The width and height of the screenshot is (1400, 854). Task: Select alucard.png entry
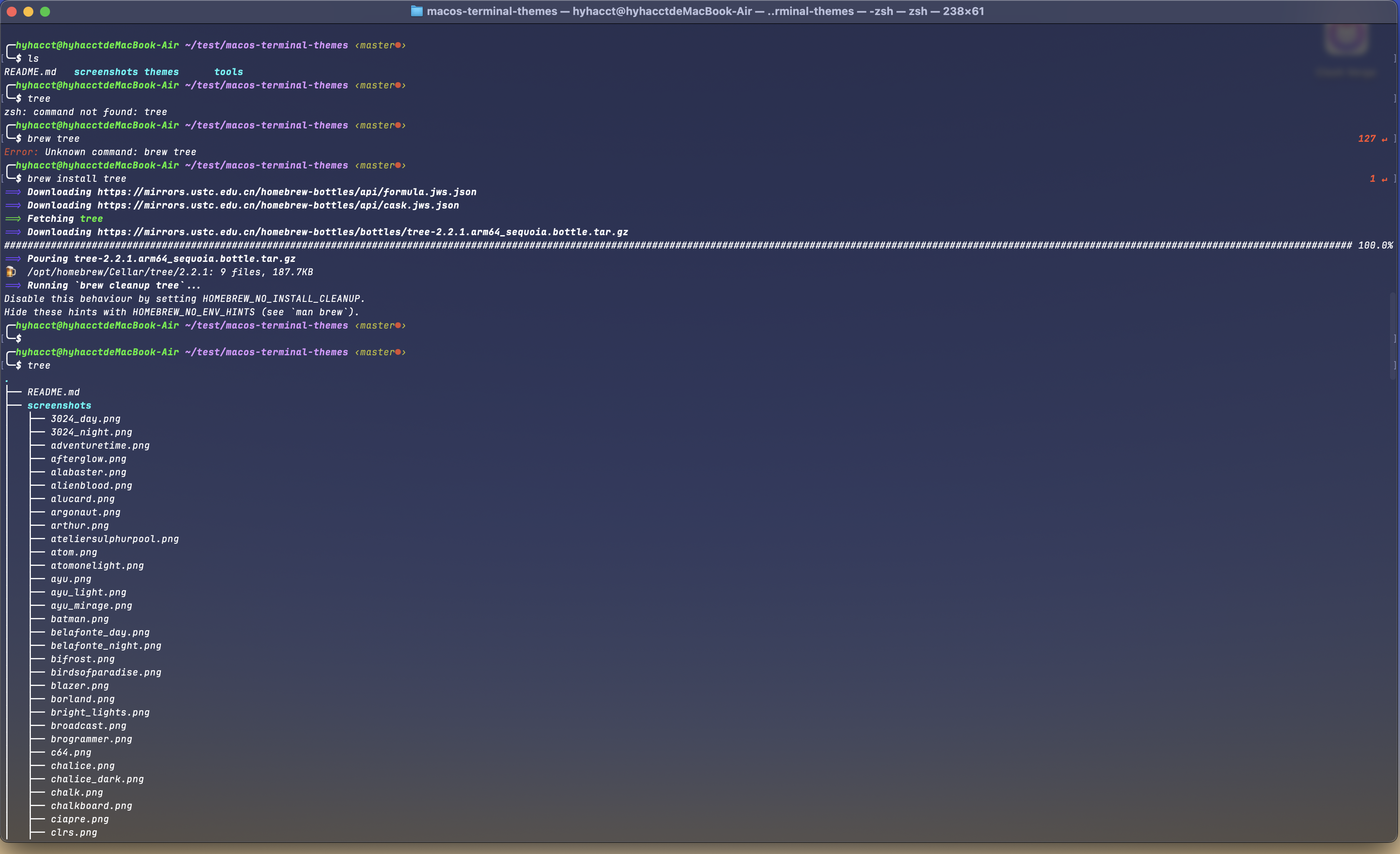(x=83, y=499)
